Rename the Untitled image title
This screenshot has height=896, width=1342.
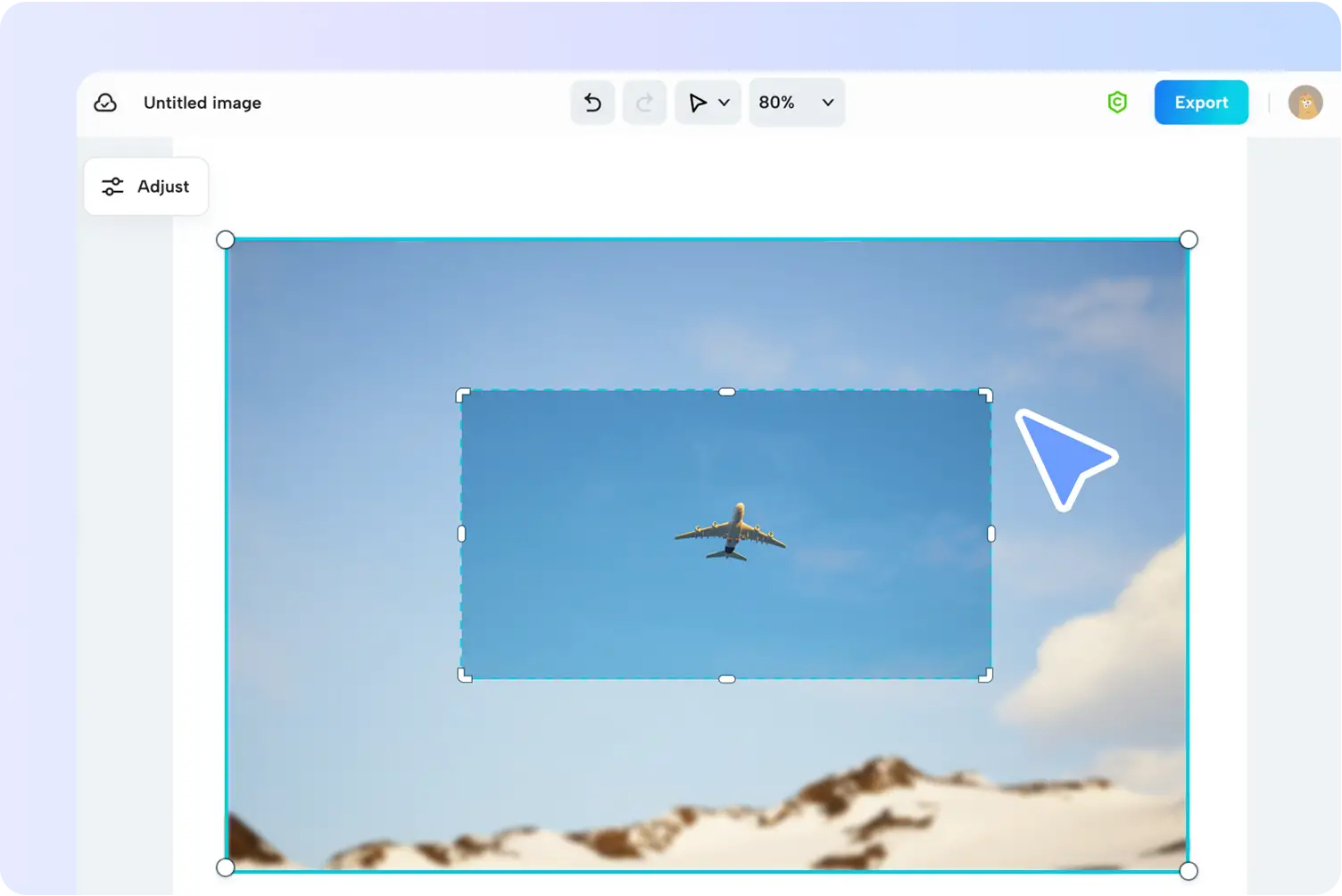pyautogui.click(x=202, y=102)
